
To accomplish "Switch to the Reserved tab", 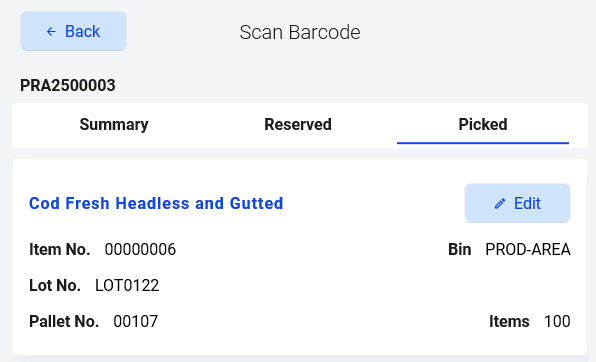I will point(298,125).
